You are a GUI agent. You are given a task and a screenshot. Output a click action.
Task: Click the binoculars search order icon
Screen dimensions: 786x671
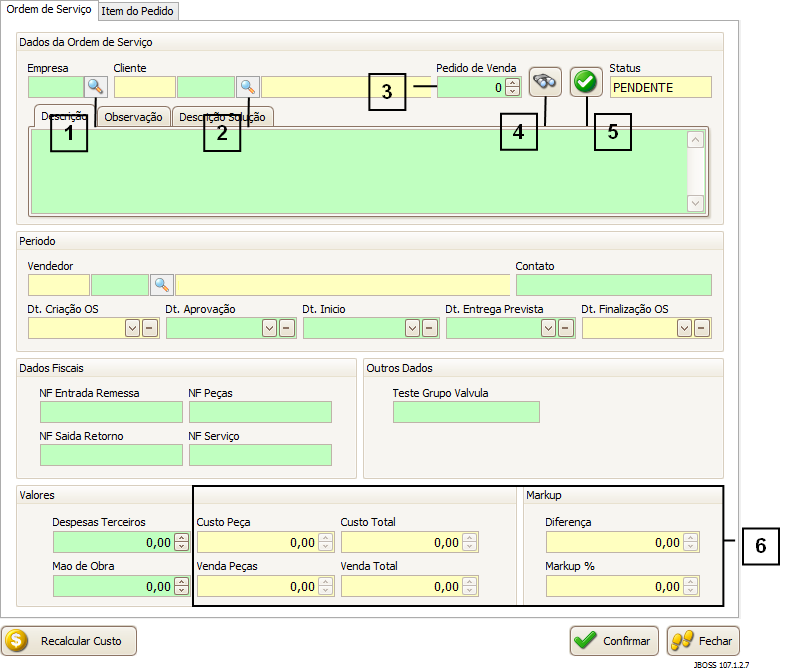pyautogui.click(x=545, y=82)
